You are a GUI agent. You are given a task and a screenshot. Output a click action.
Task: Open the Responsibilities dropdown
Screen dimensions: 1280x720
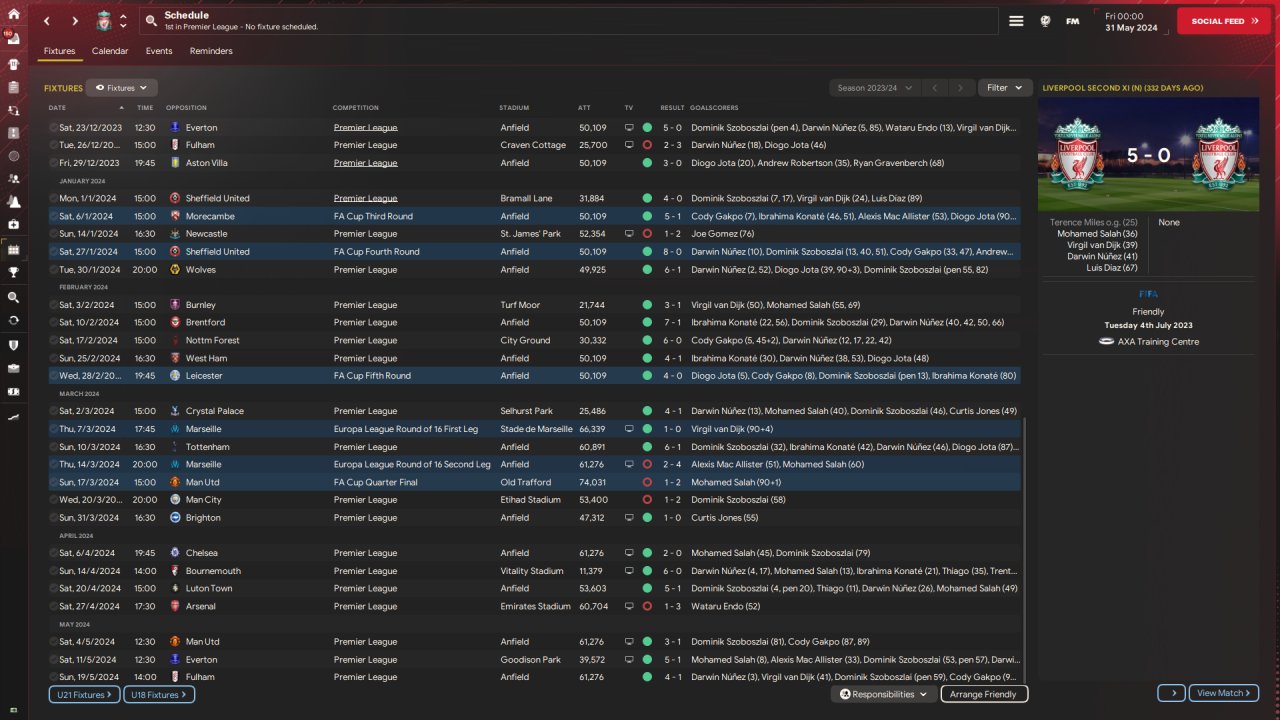click(883, 694)
